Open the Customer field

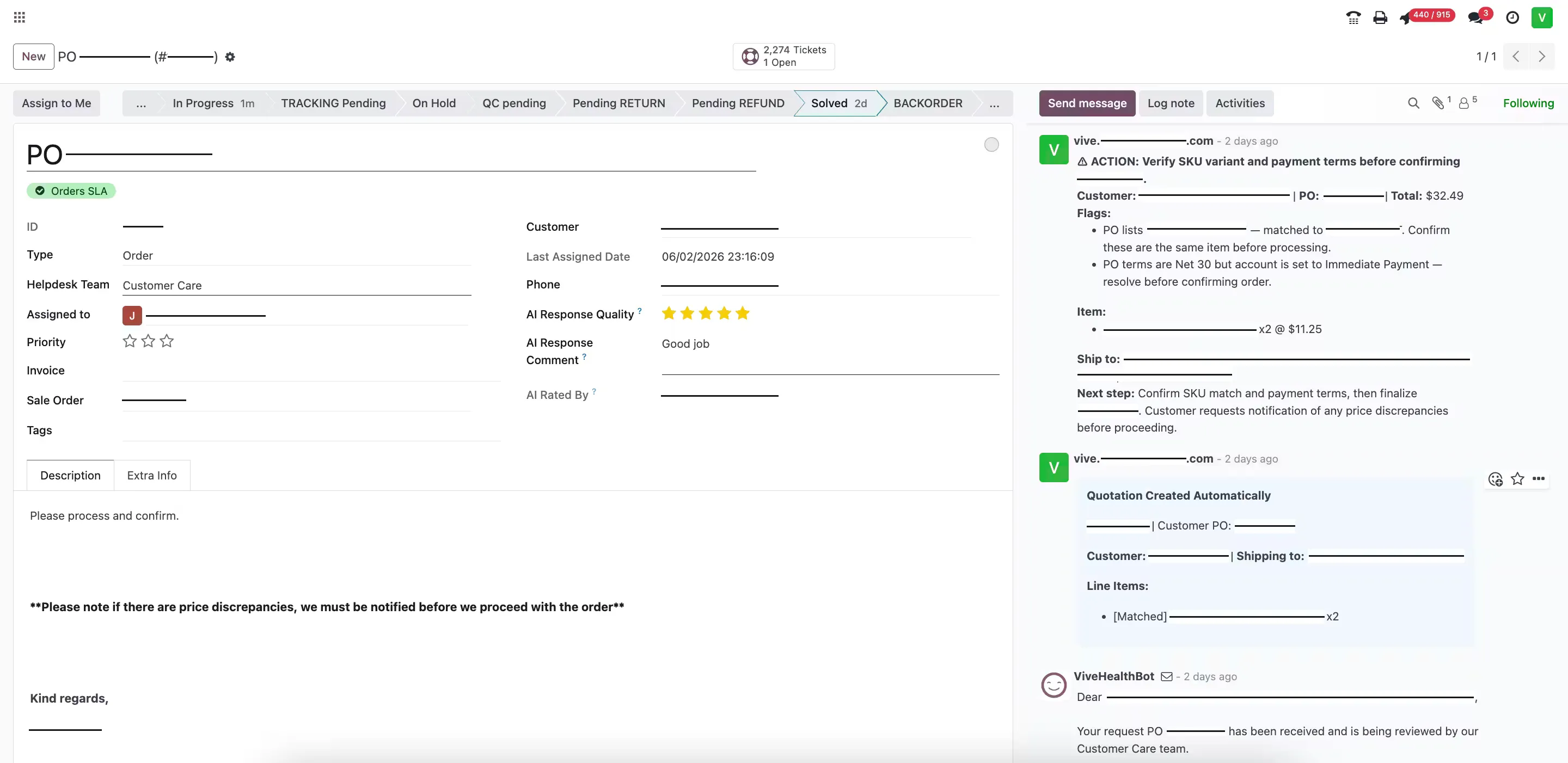tap(816, 227)
